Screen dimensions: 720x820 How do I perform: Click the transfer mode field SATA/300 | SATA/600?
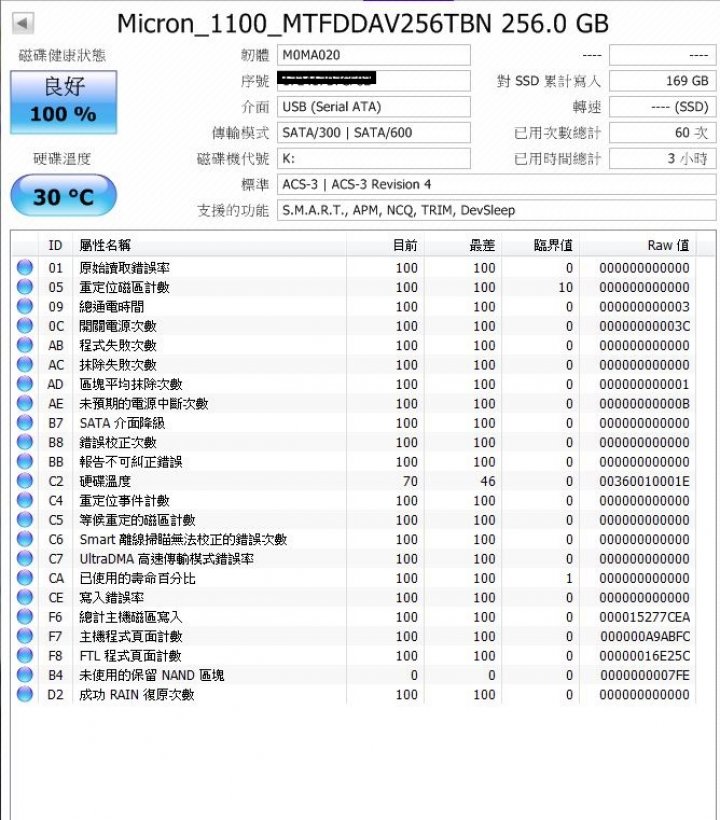(x=373, y=132)
